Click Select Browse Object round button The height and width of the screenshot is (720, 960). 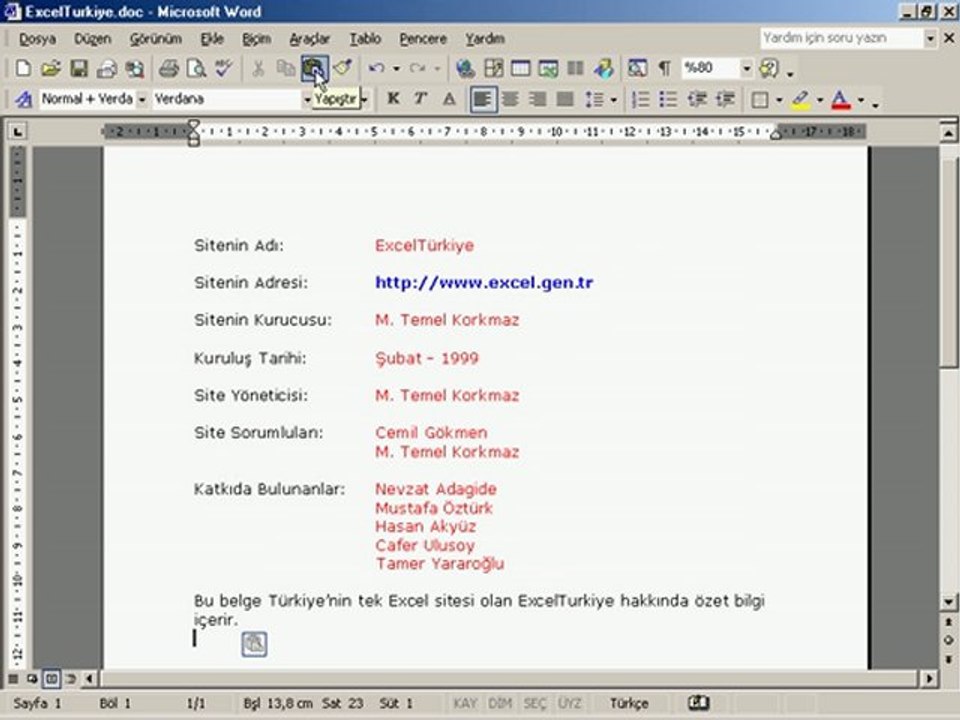coord(948,640)
